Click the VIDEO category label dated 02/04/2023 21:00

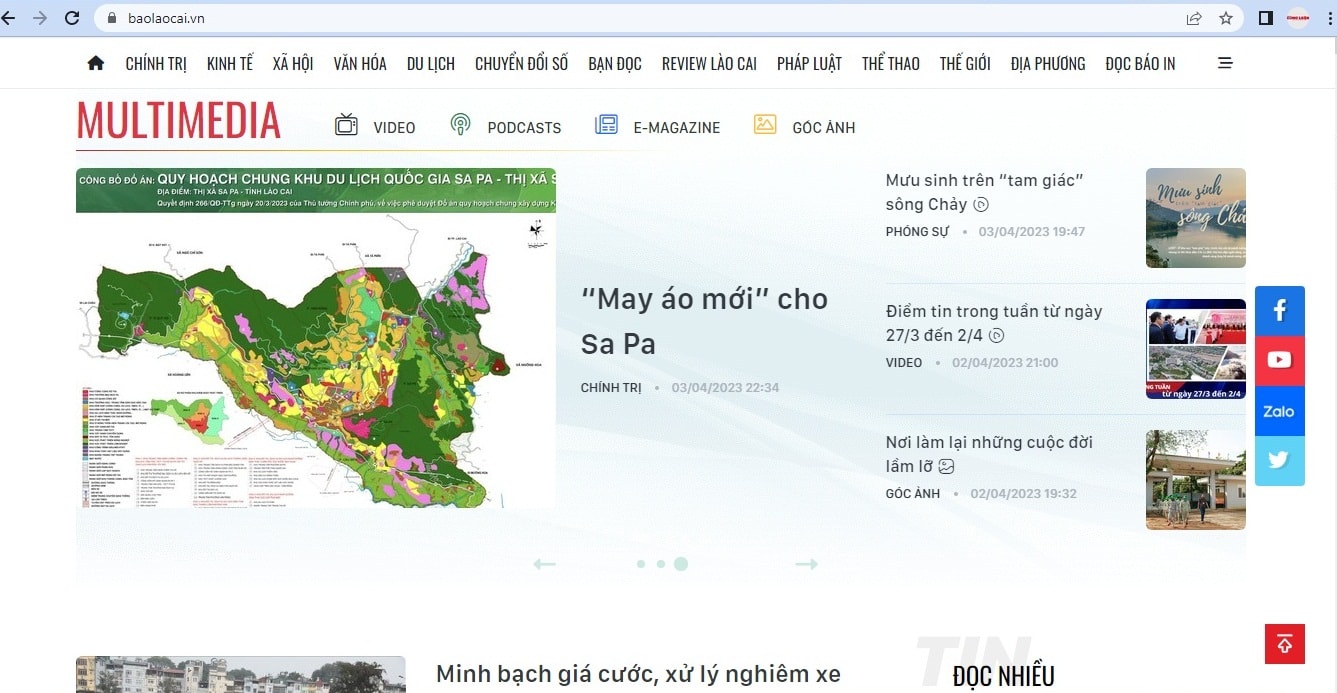(904, 363)
